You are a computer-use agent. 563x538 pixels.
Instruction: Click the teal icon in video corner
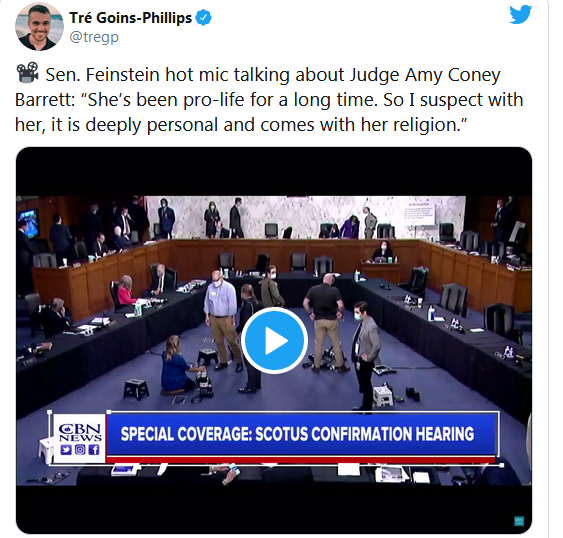519,521
